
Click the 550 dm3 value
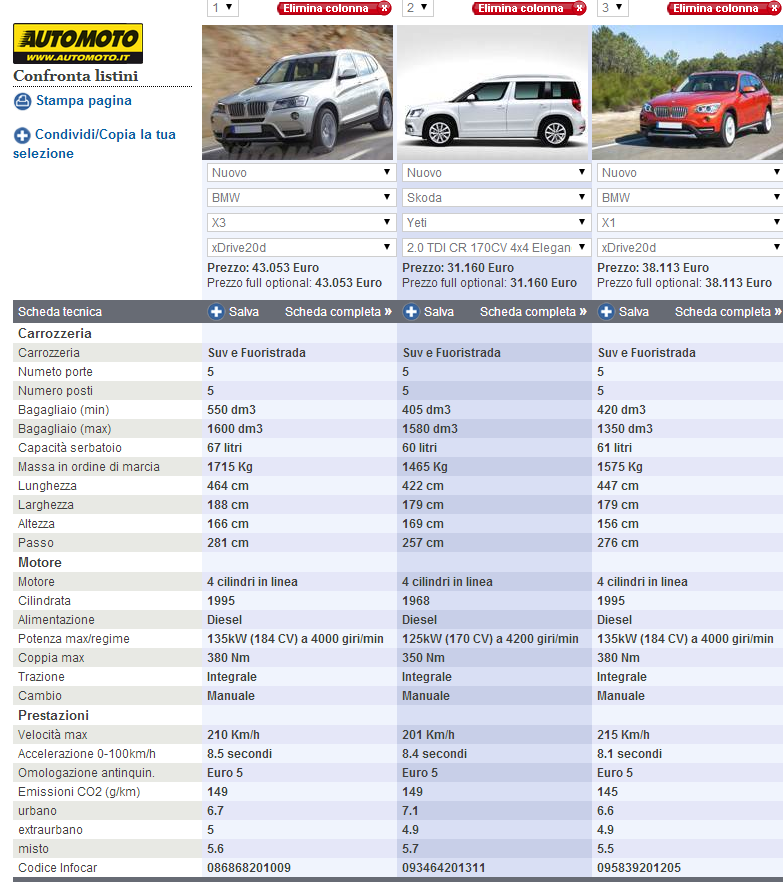point(232,410)
